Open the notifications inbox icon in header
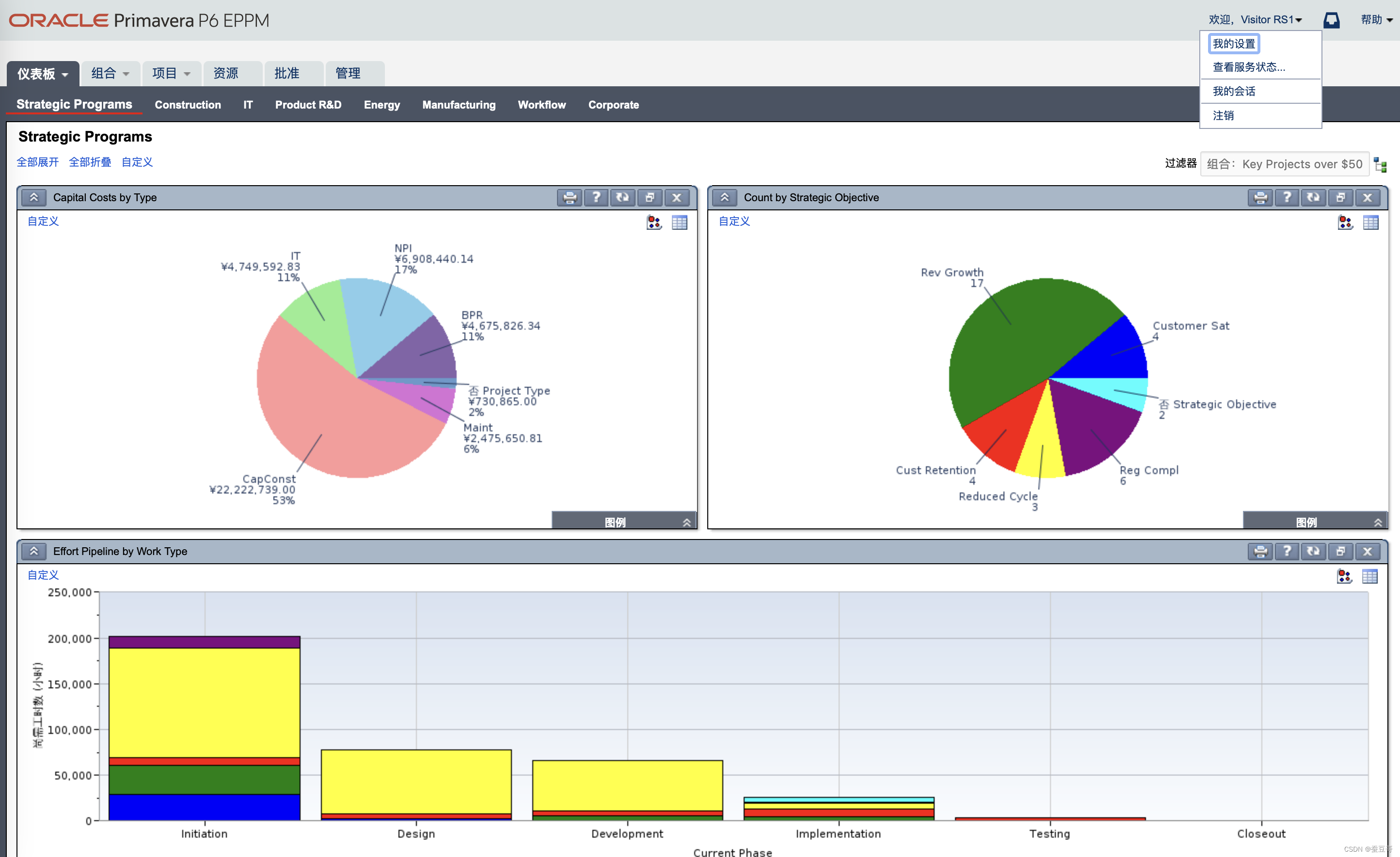1400x857 pixels. tap(1331, 20)
